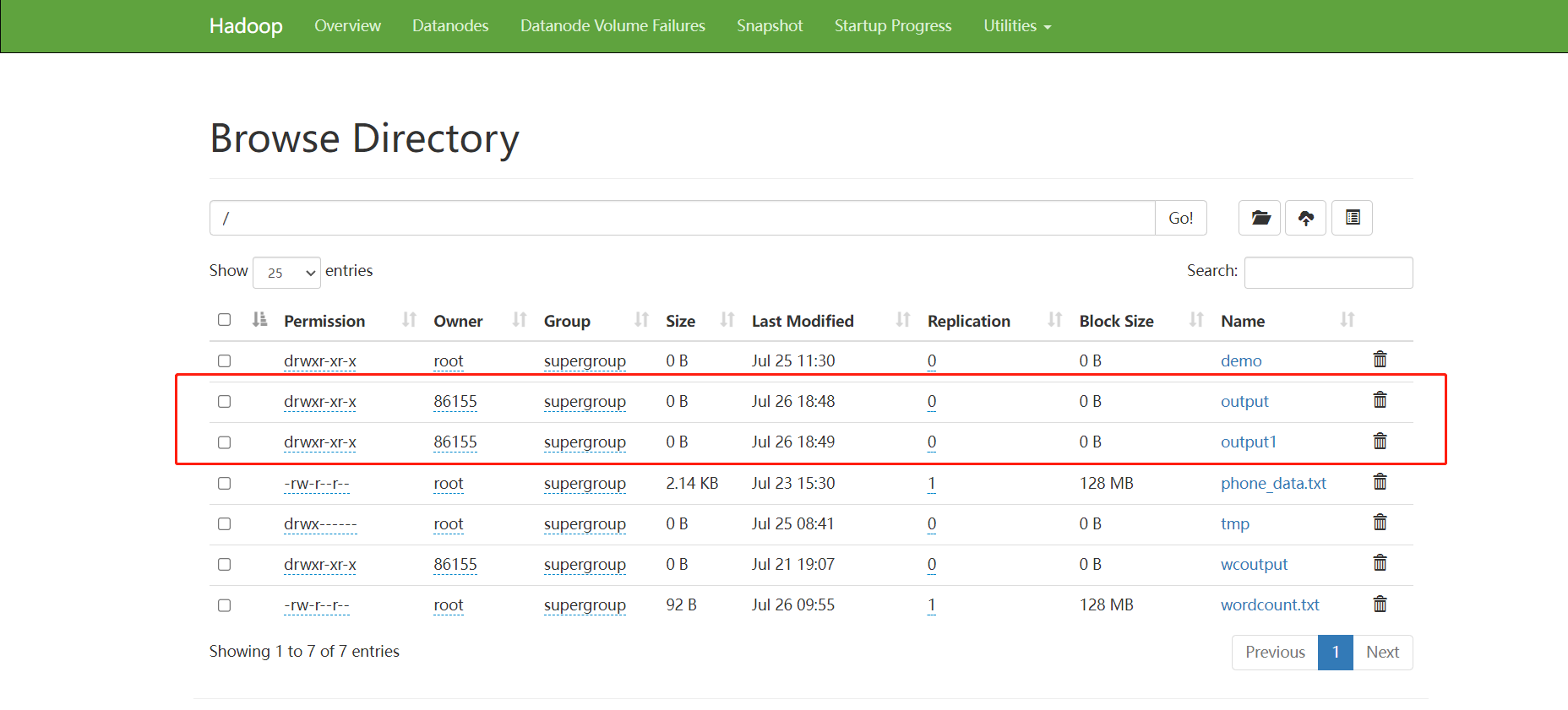Delete wcoutput using its trash icon
This screenshot has height=710, width=1568.
coord(1380,563)
